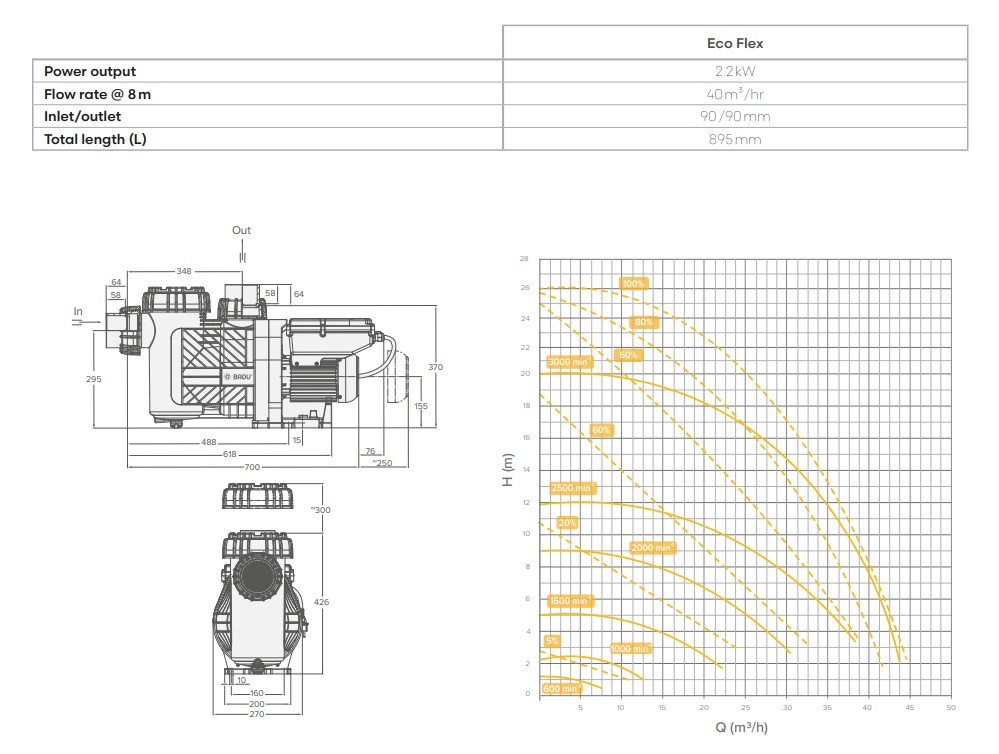Click the "26" tick on the H axis
This screenshot has height=754, width=999.
(525, 288)
